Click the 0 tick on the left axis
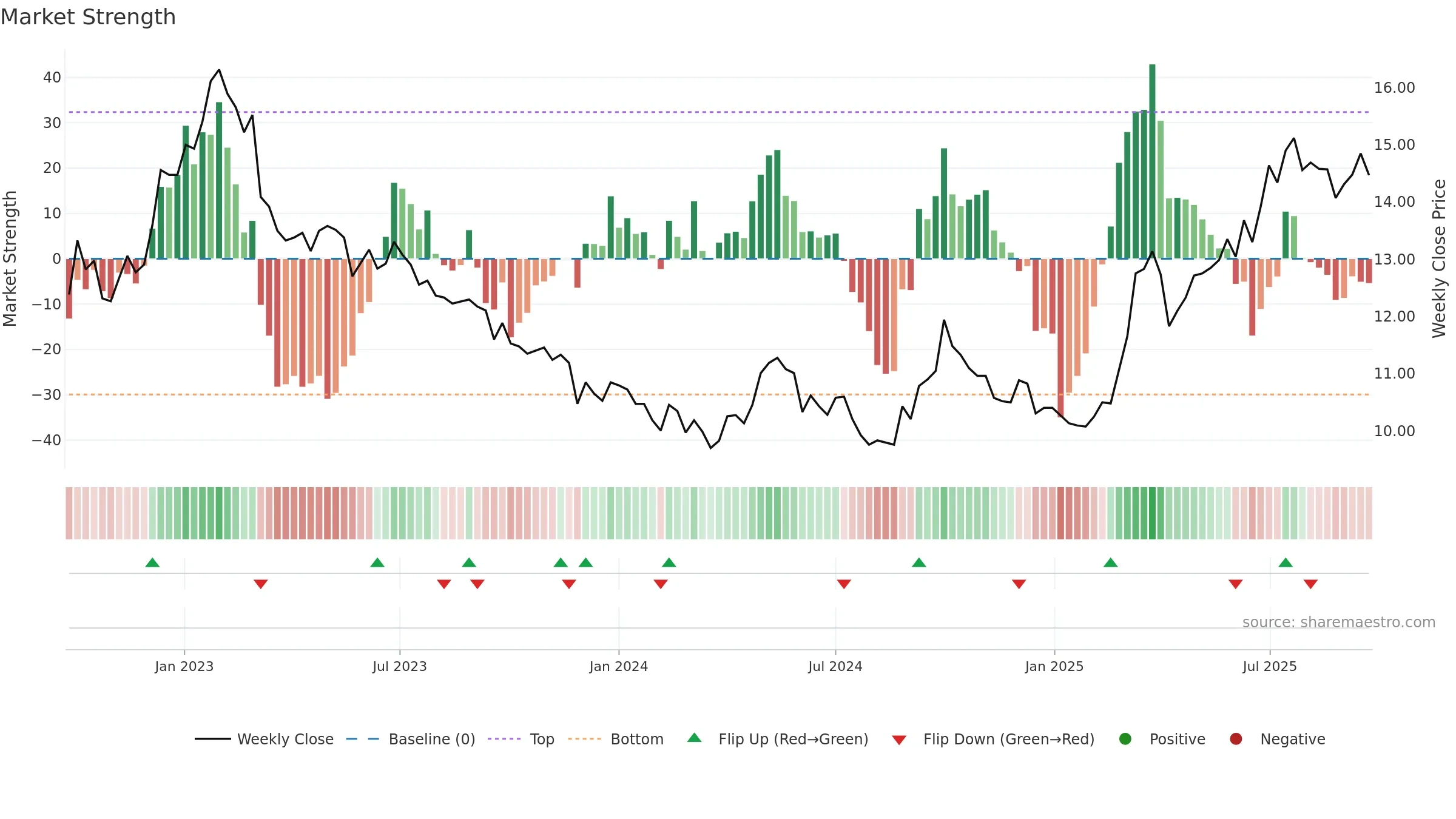 click(x=57, y=258)
